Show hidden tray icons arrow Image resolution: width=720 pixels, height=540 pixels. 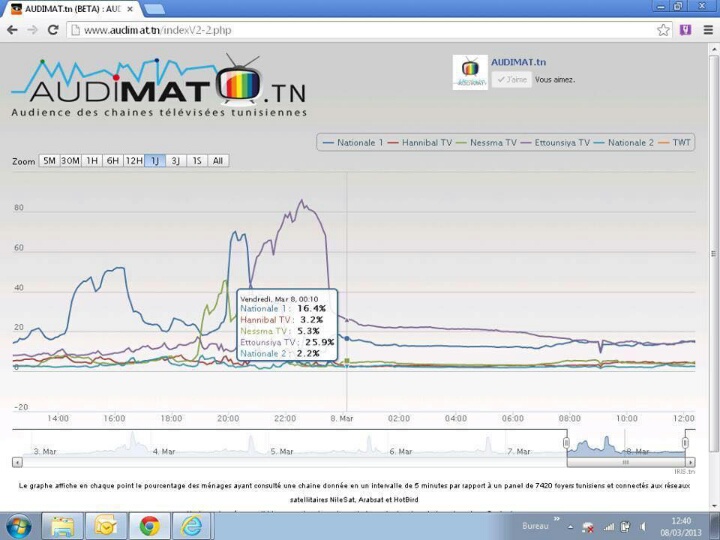pyautogui.click(x=570, y=527)
